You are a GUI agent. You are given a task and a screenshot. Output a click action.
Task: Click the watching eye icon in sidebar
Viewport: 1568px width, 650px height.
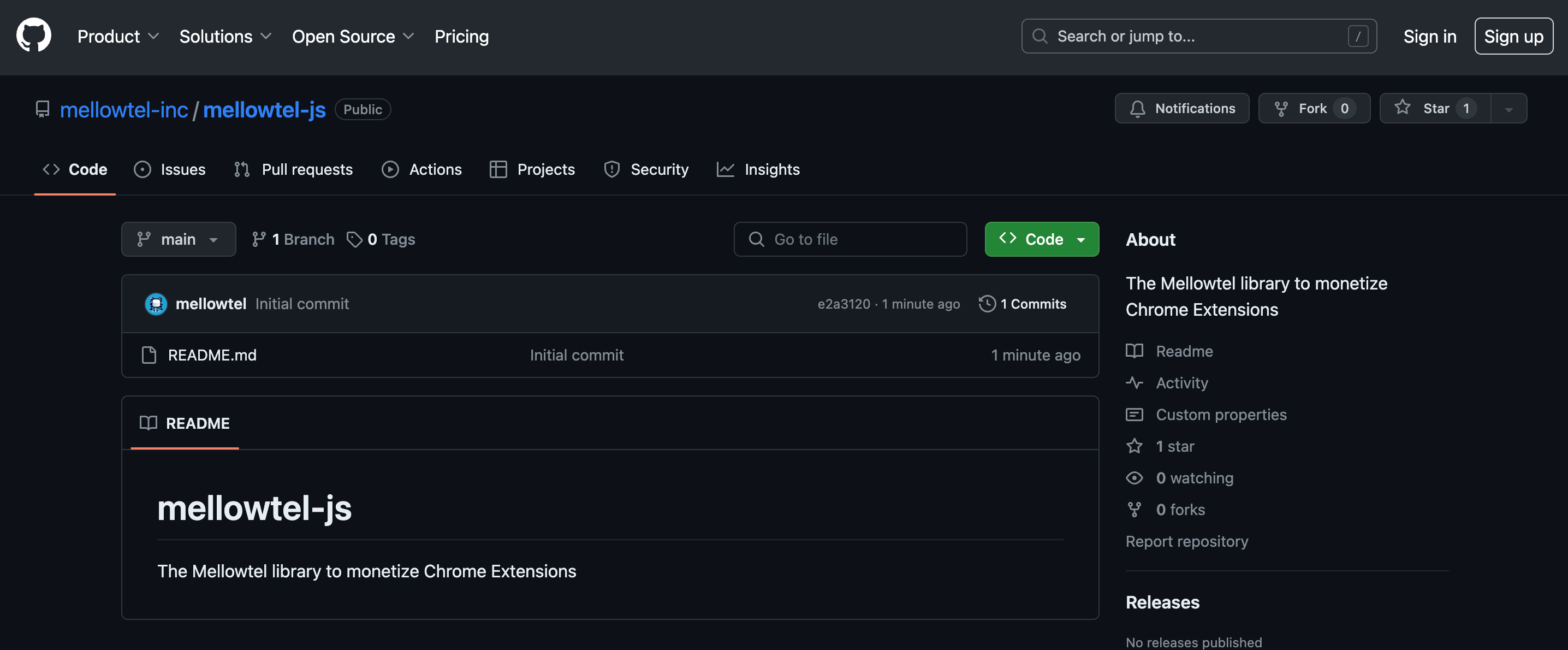1135,477
